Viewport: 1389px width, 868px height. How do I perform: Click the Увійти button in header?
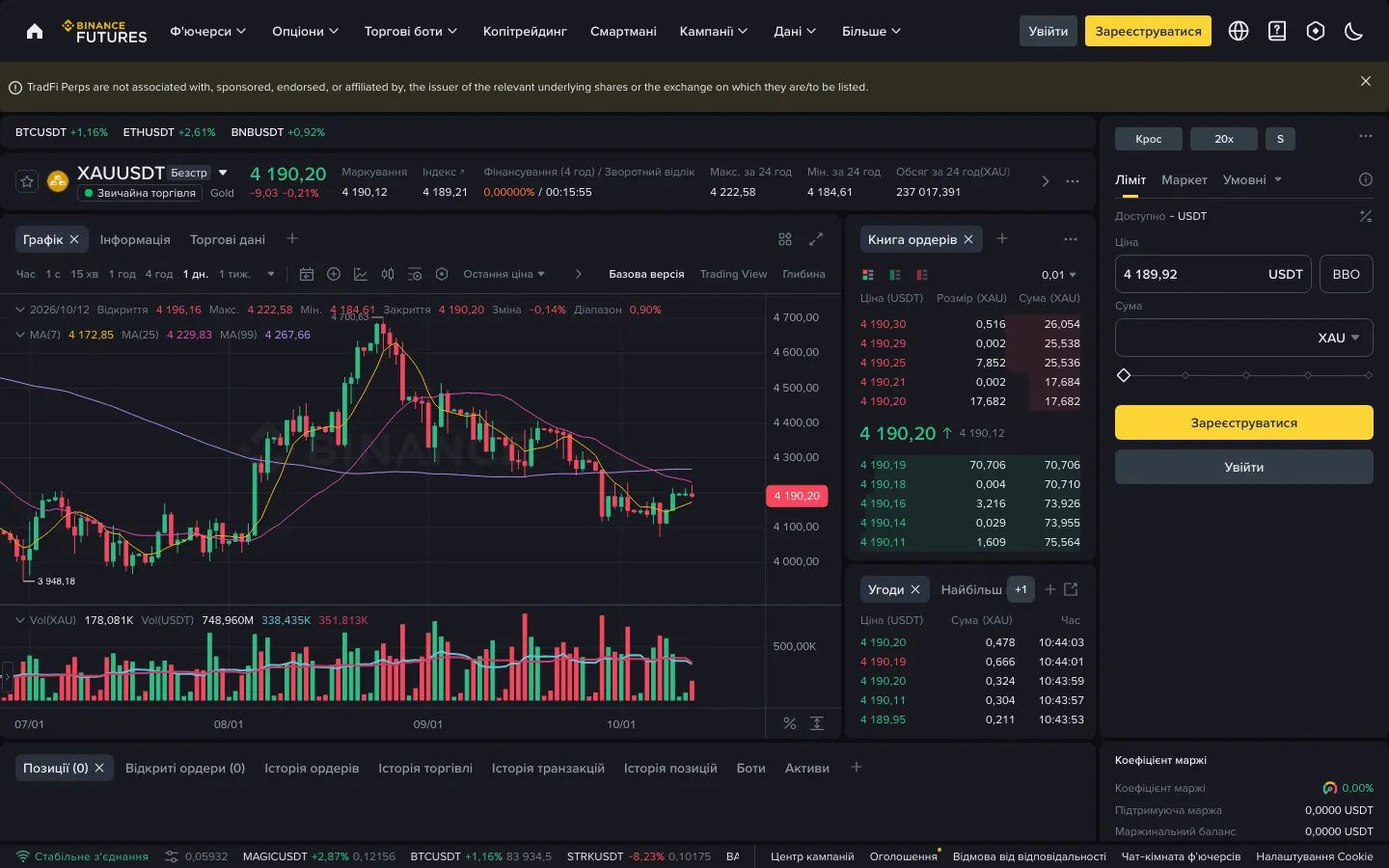1049,31
